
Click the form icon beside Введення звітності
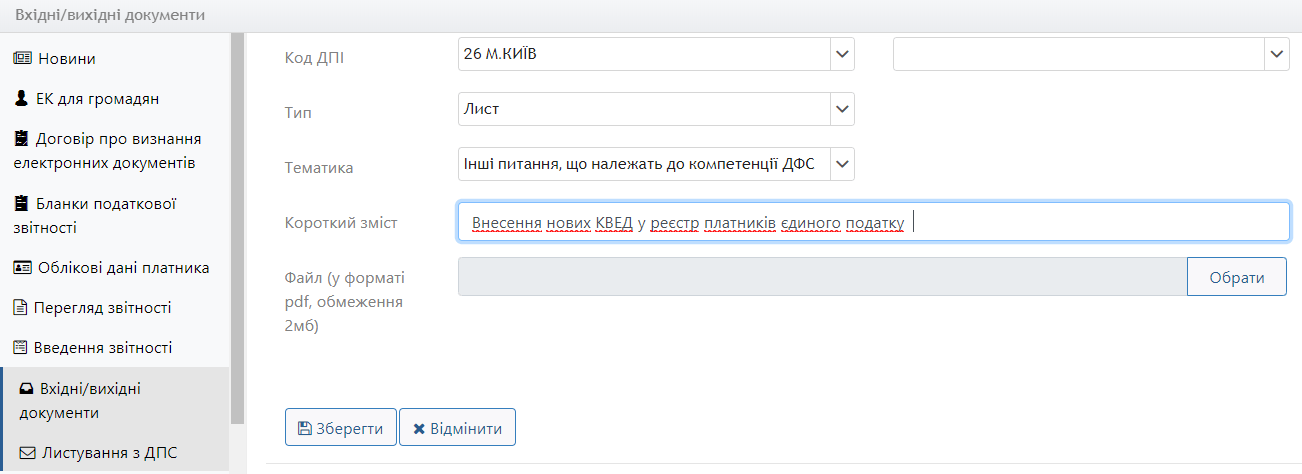[21, 348]
